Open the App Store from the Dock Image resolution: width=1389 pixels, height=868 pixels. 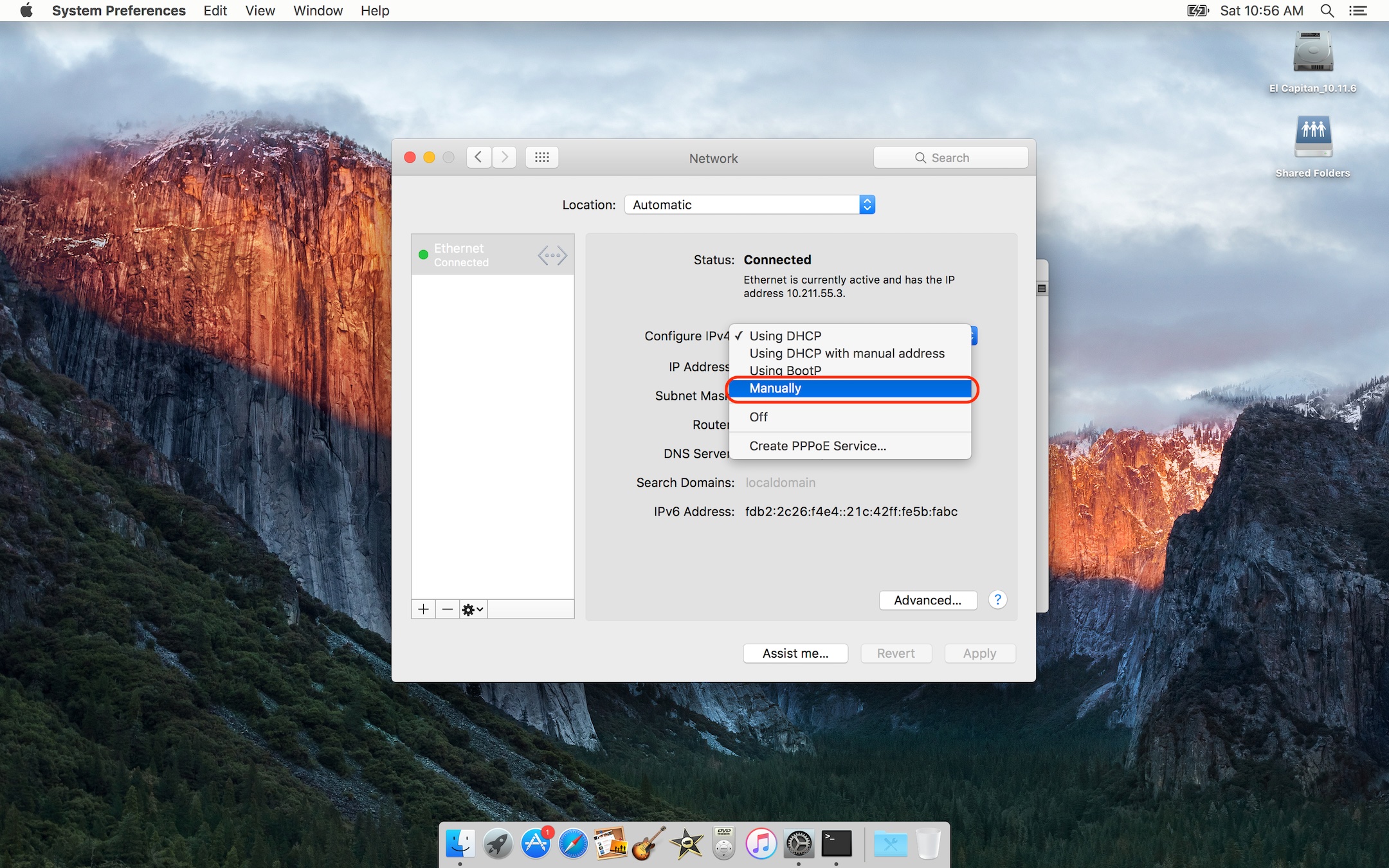536,844
